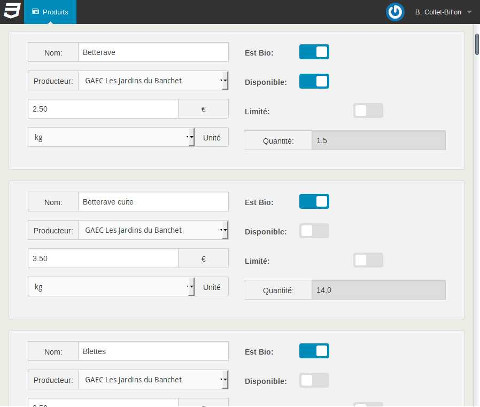Viewport: 480px width, 407px height.
Task: Click the 2.50 price field
Action: coord(103,109)
